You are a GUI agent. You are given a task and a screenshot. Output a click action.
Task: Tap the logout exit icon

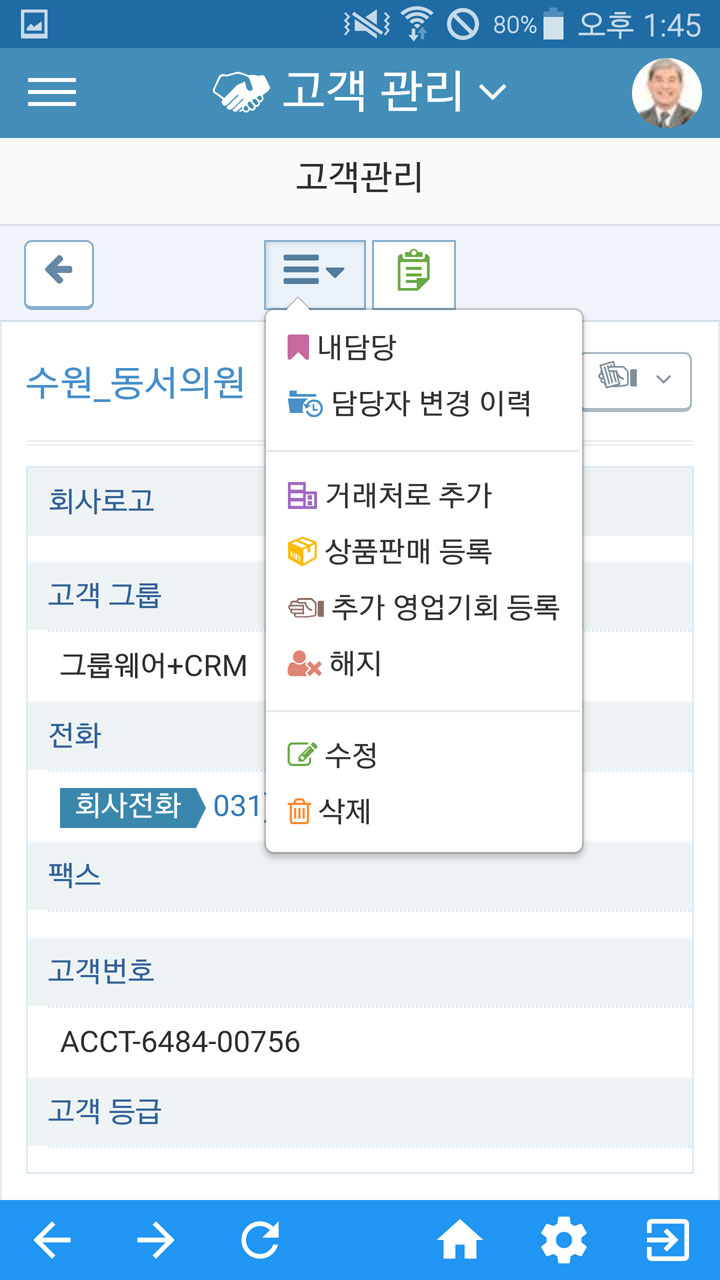point(667,1241)
